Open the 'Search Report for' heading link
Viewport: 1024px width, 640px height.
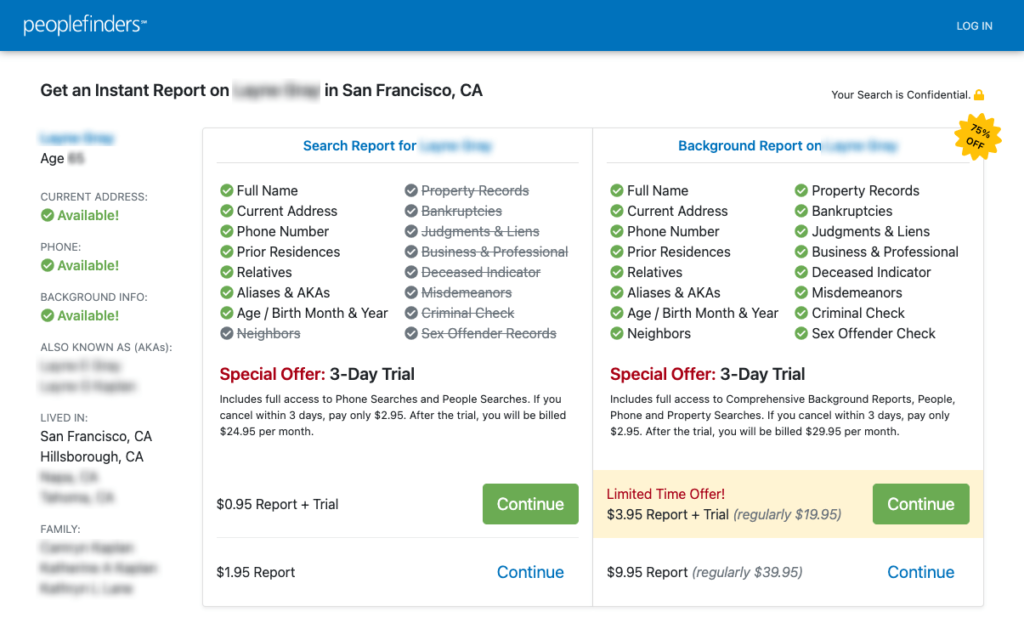pyautogui.click(x=397, y=146)
